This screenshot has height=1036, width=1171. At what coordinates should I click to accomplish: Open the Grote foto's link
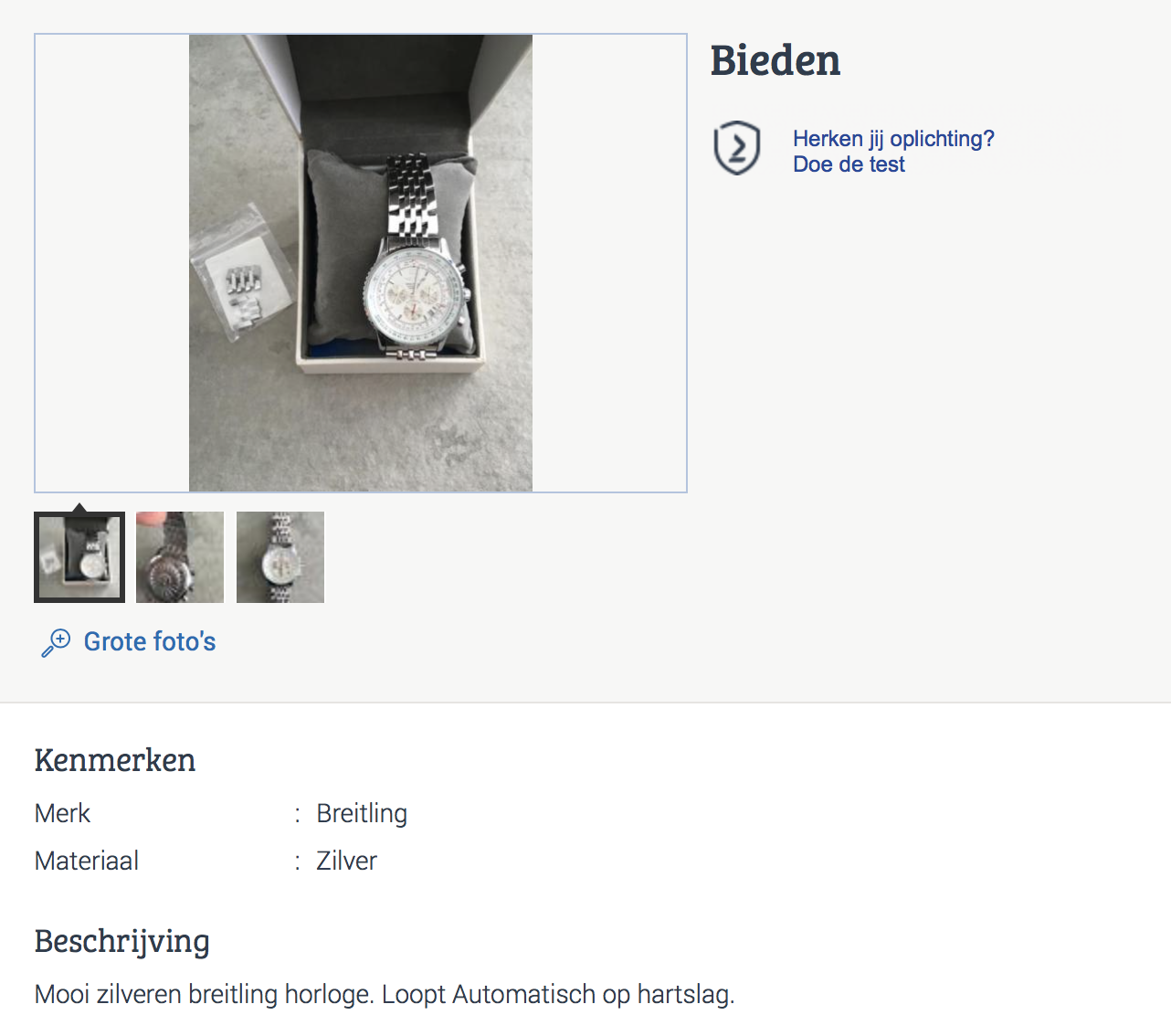pos(150,642)
